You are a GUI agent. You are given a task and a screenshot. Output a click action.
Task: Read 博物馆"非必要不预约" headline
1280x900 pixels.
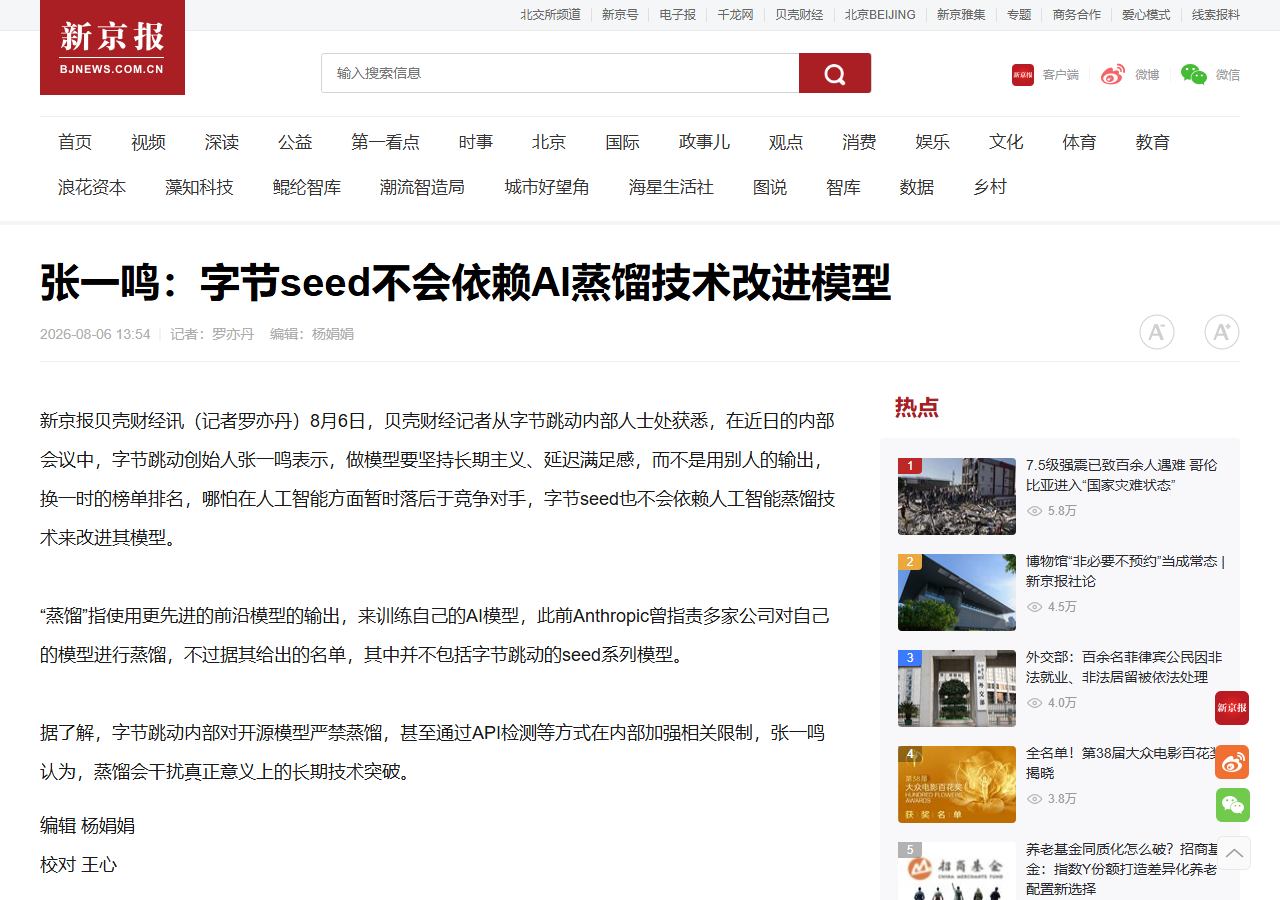coord(1126,571)
